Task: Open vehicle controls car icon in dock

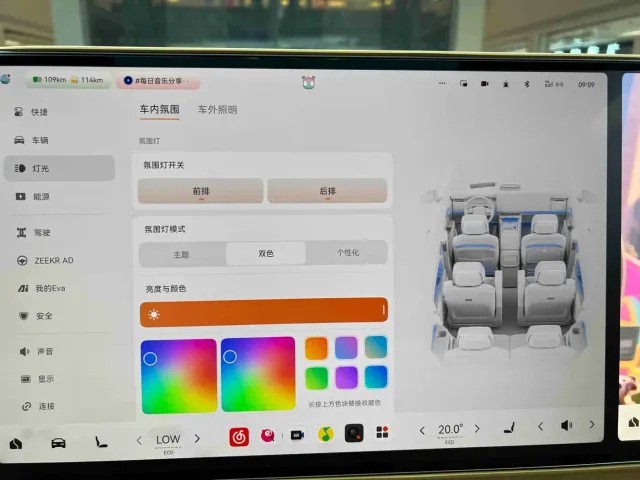Action: point(58,443)
